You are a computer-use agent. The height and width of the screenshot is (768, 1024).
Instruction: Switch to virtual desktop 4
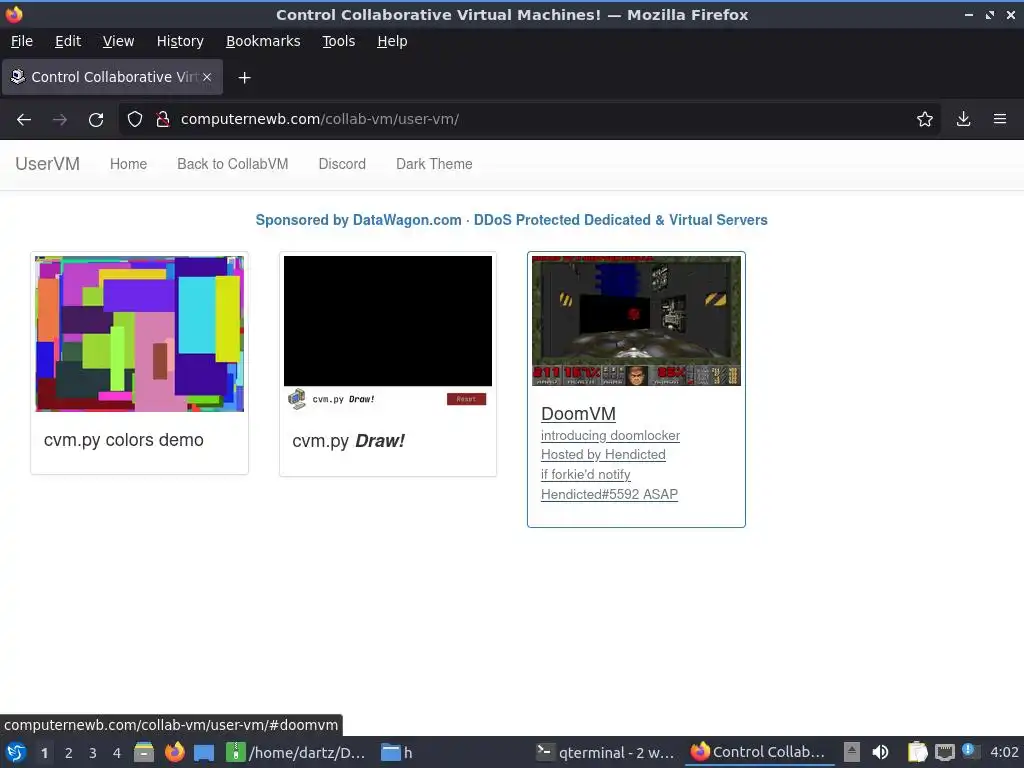tap(117, 753)
